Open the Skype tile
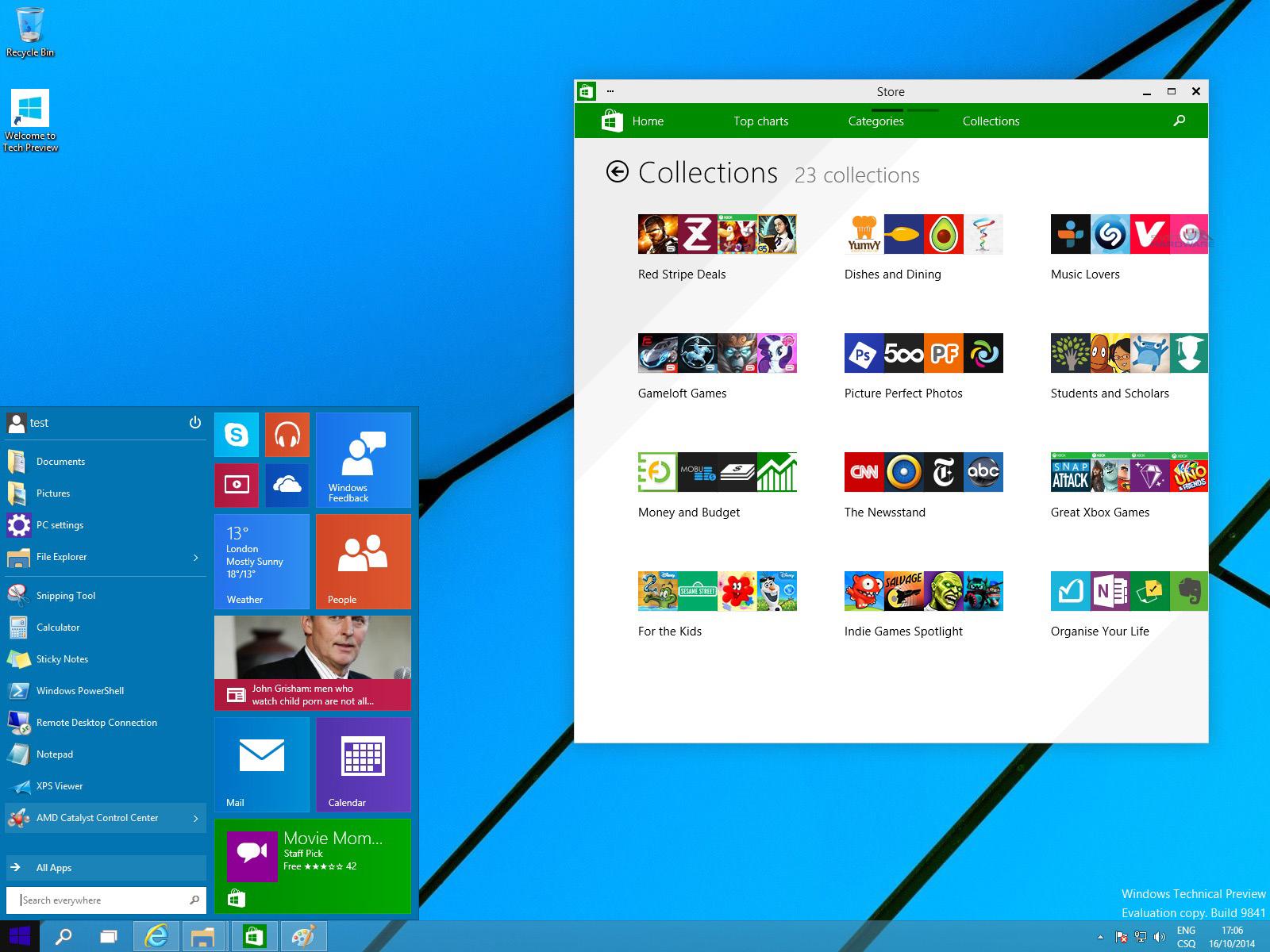Screen dimensions: 1270x952 point(237,435)
